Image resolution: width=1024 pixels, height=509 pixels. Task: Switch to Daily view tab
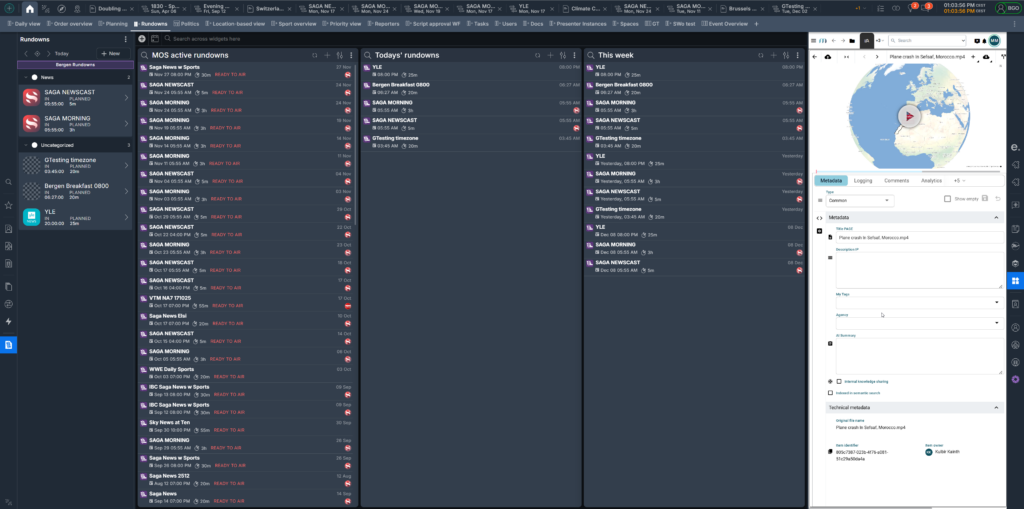25,24
